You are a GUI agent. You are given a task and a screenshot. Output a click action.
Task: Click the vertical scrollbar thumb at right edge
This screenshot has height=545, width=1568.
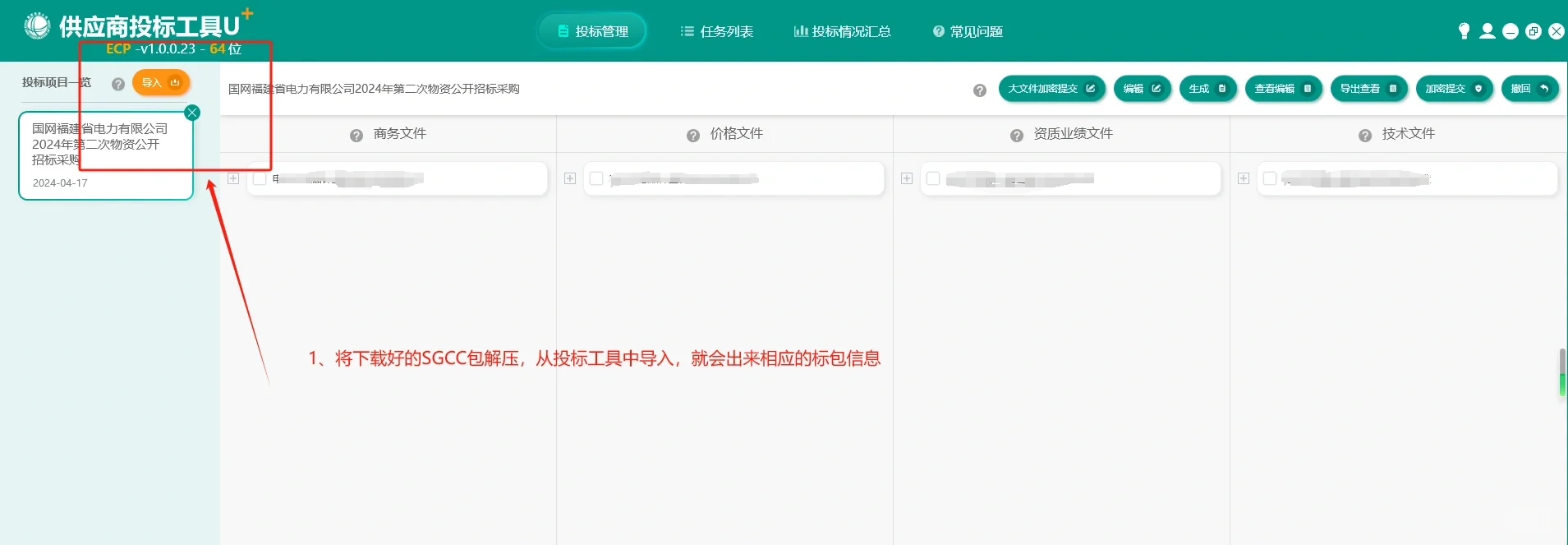tap(1562, 372)
